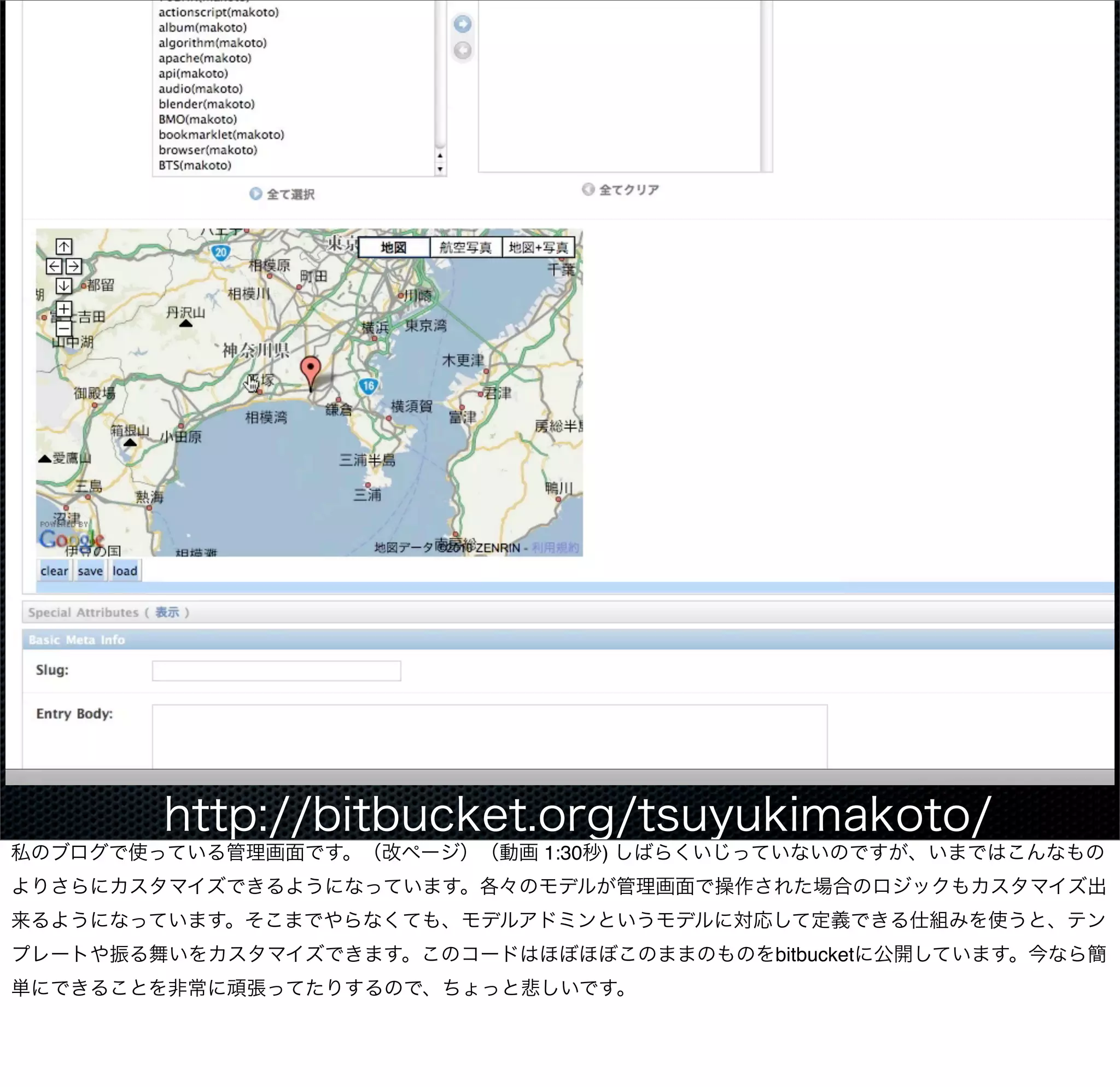Screen dimensions: 1120x1087
Task: Pan the map down with arrow
Action: tap(64, 285)
